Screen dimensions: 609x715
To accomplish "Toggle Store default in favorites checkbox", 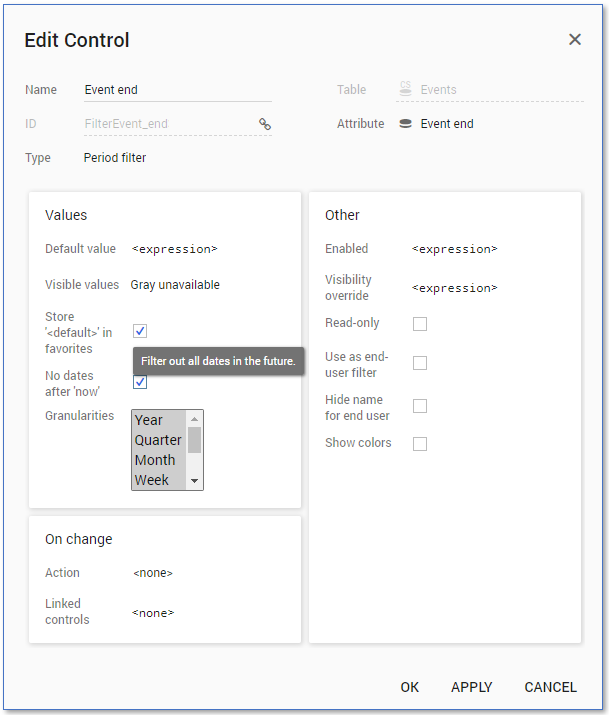I will point(140,331).
